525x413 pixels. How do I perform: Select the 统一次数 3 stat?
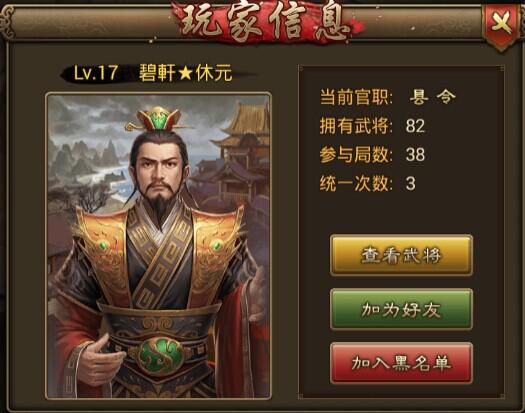(368, 184)
